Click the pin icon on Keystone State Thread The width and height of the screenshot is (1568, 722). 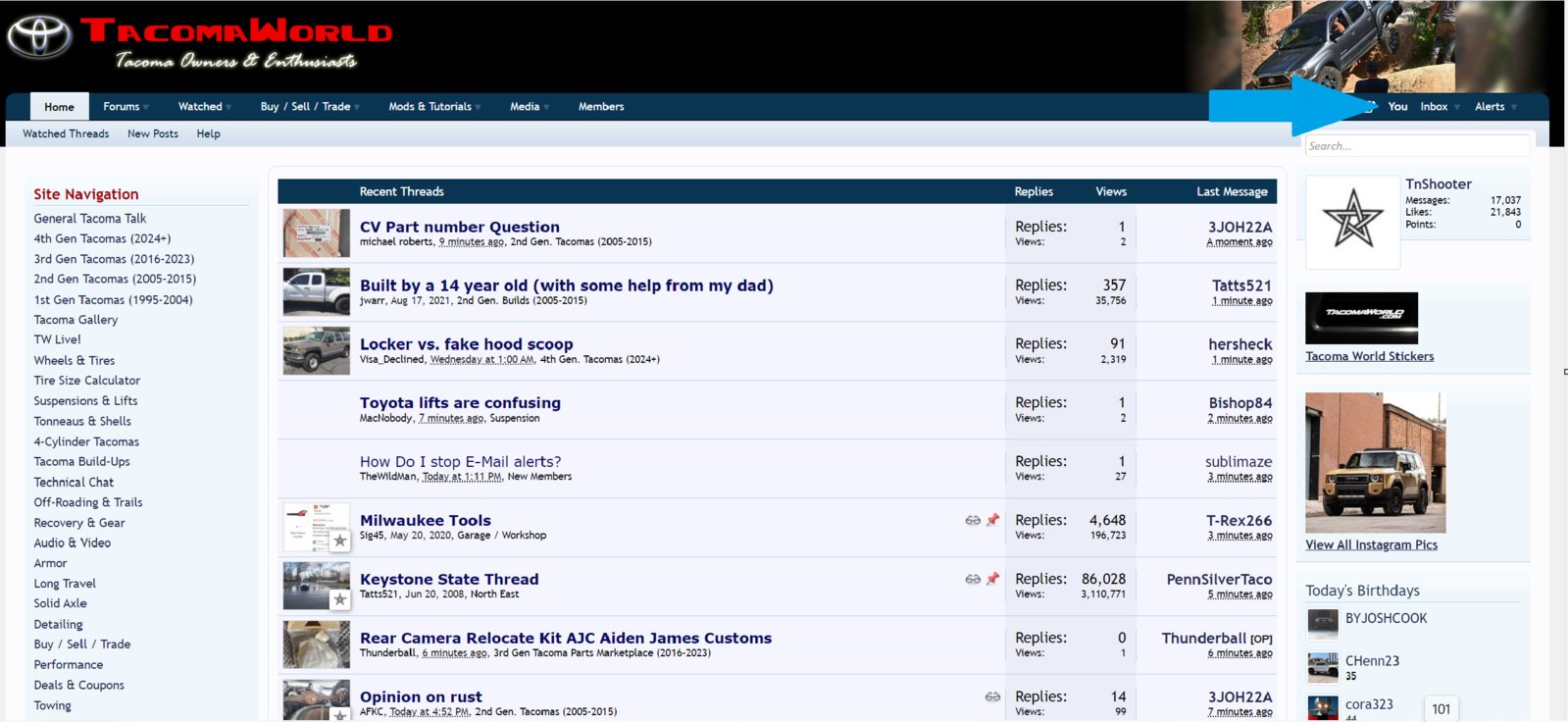coord(992,580)
